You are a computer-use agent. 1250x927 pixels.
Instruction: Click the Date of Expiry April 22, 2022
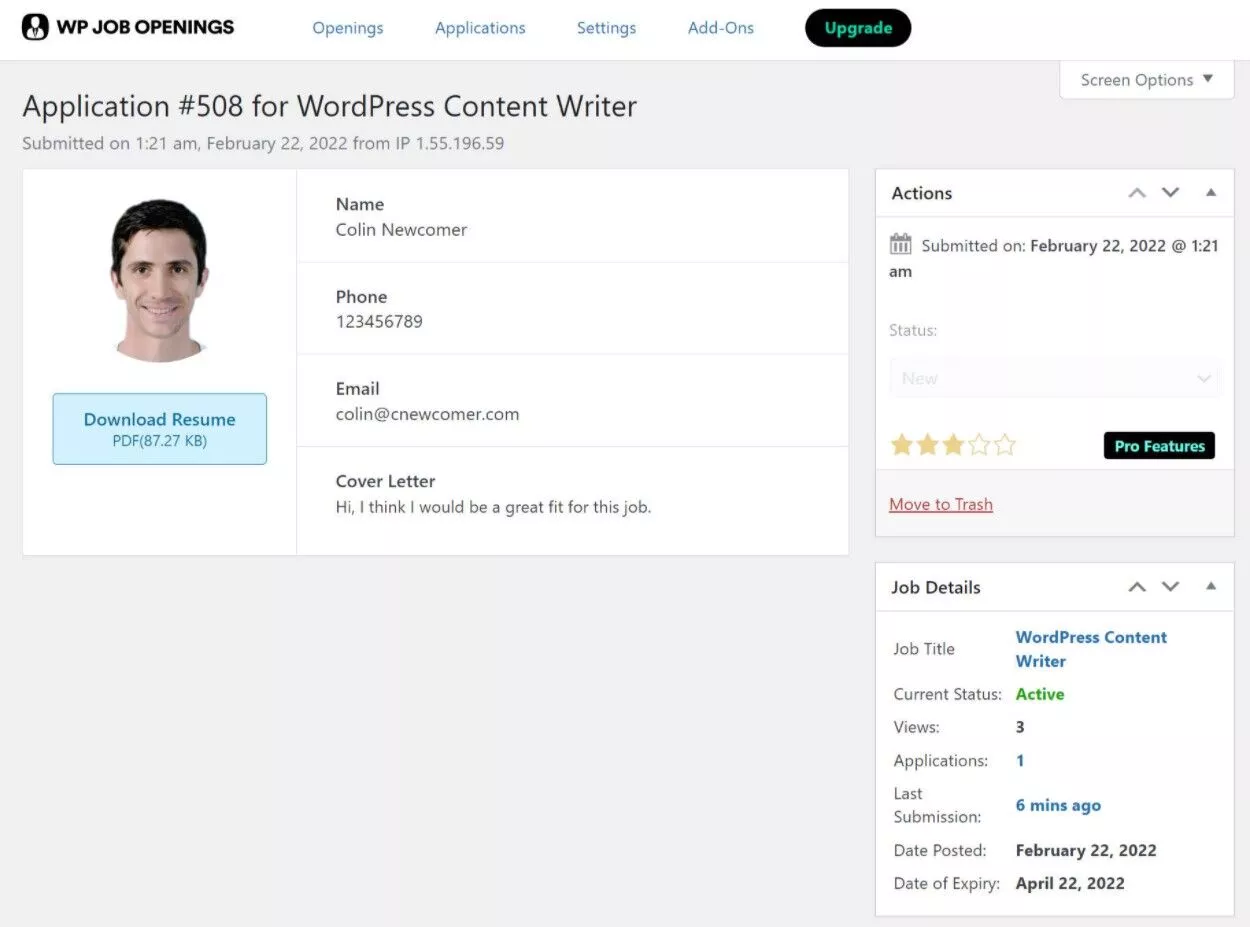click(x=1070, y=883)
